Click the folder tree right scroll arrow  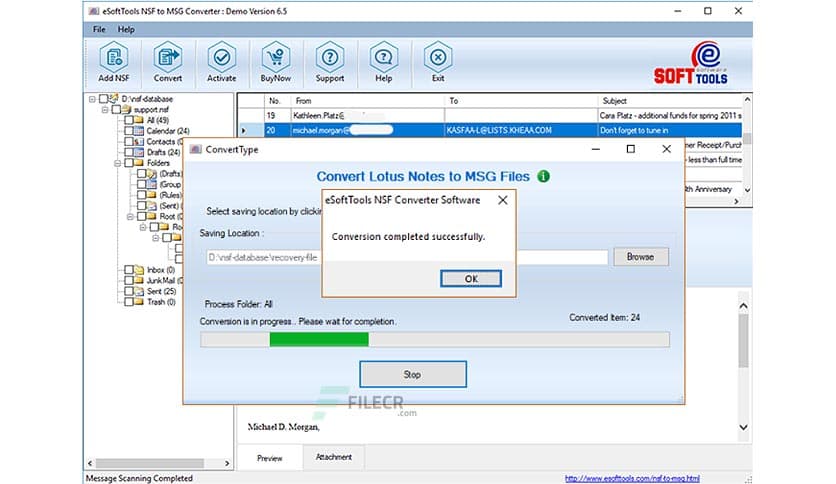[227, 463]
